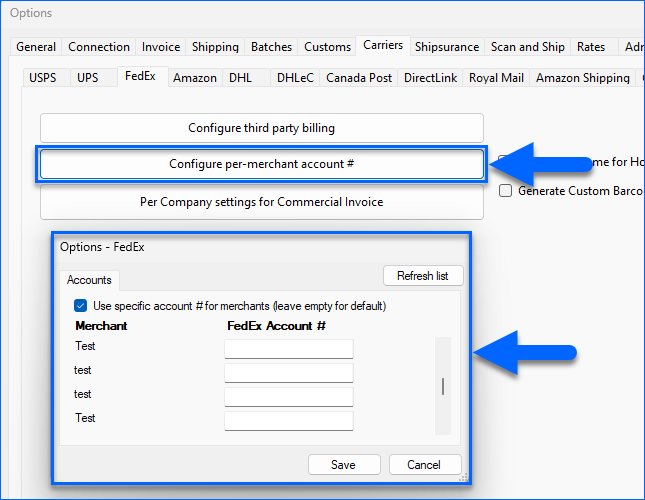
Task: Save the FedEx account settings
Action: point(344,465)
